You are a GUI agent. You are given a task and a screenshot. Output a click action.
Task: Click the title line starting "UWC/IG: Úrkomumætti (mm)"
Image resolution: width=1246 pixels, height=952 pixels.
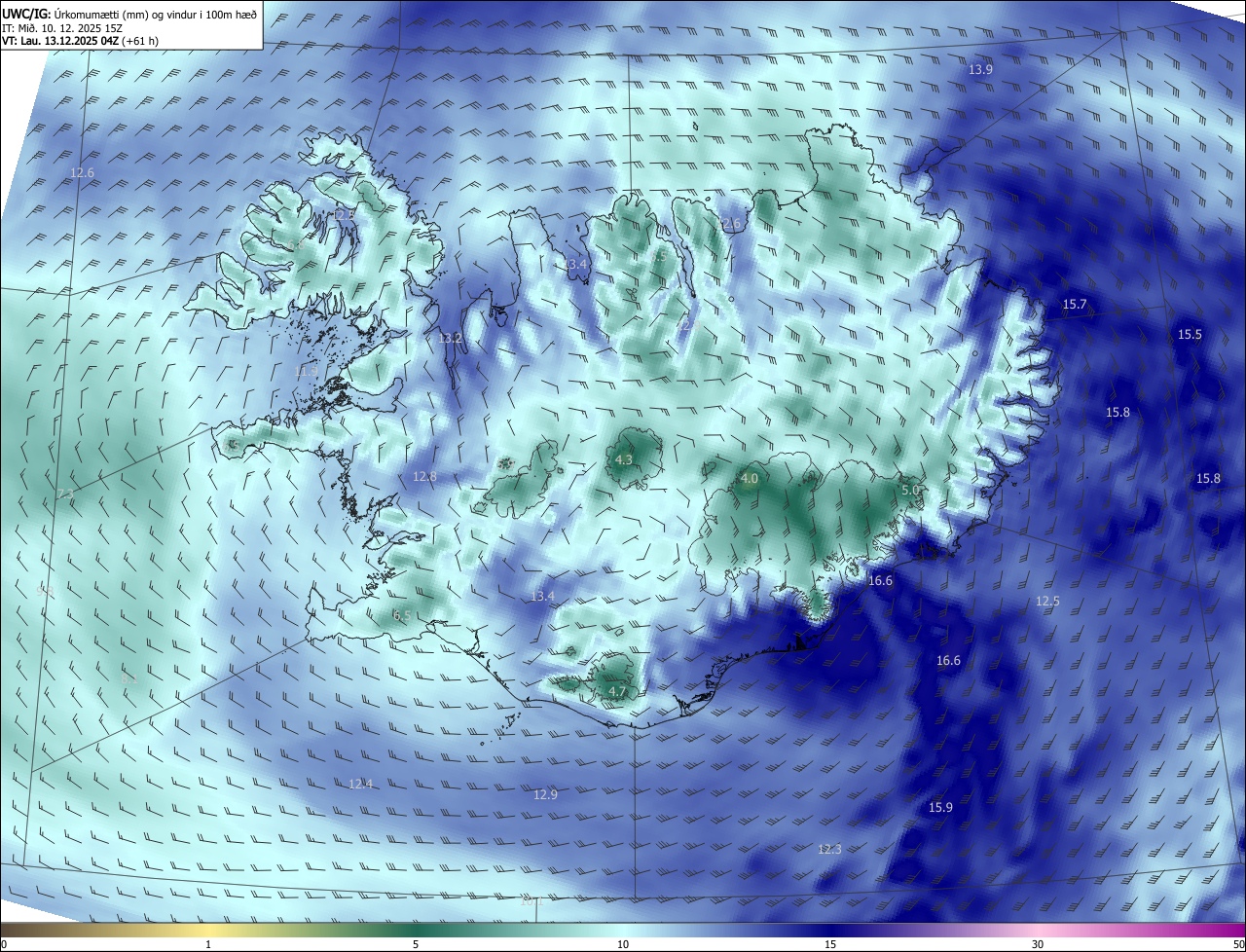pyautogui.click(x=129, y=13)
